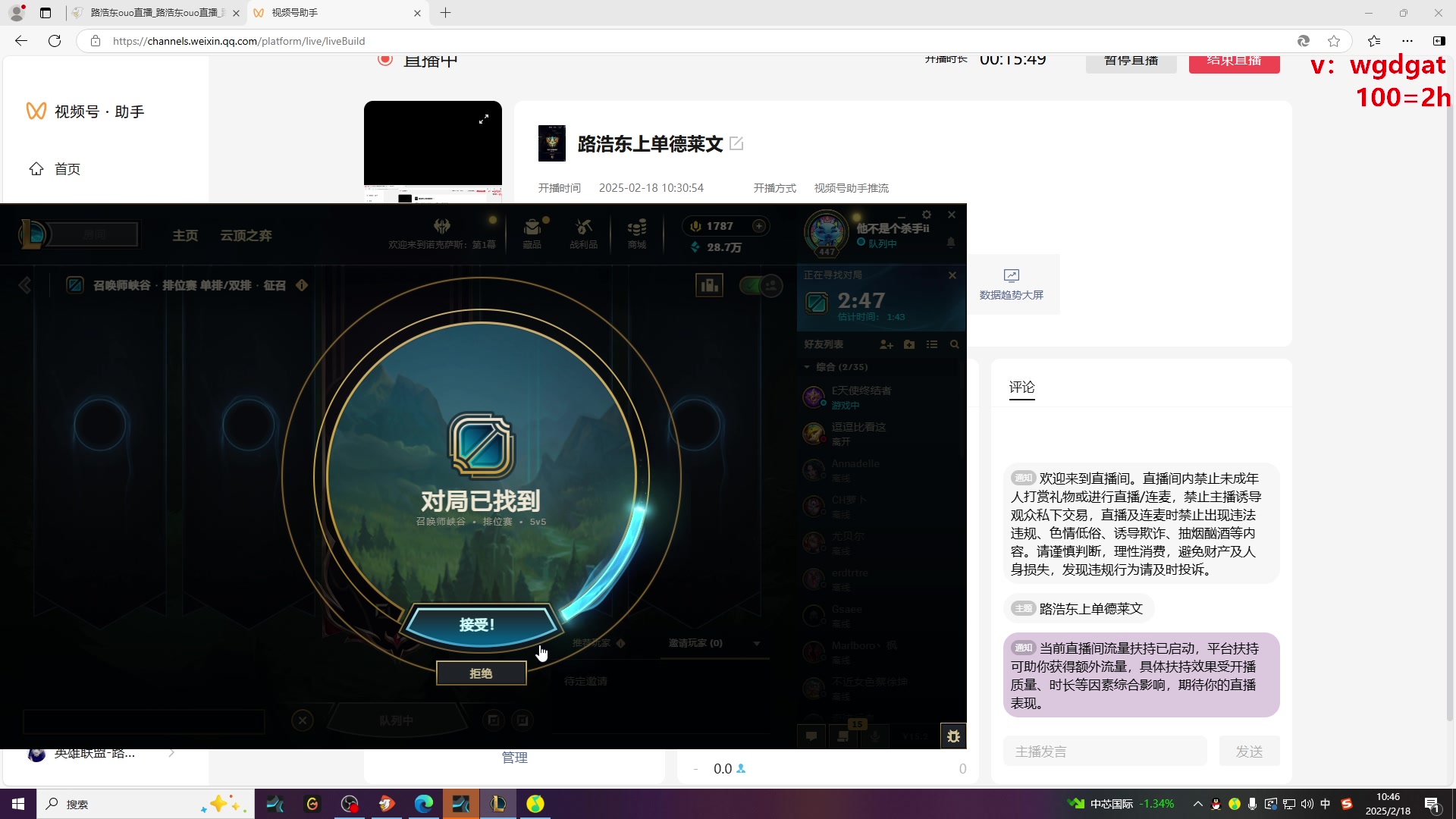Open new browser tab
Viewport: 1456px width, 819px height.
click(x=446, y=13)
